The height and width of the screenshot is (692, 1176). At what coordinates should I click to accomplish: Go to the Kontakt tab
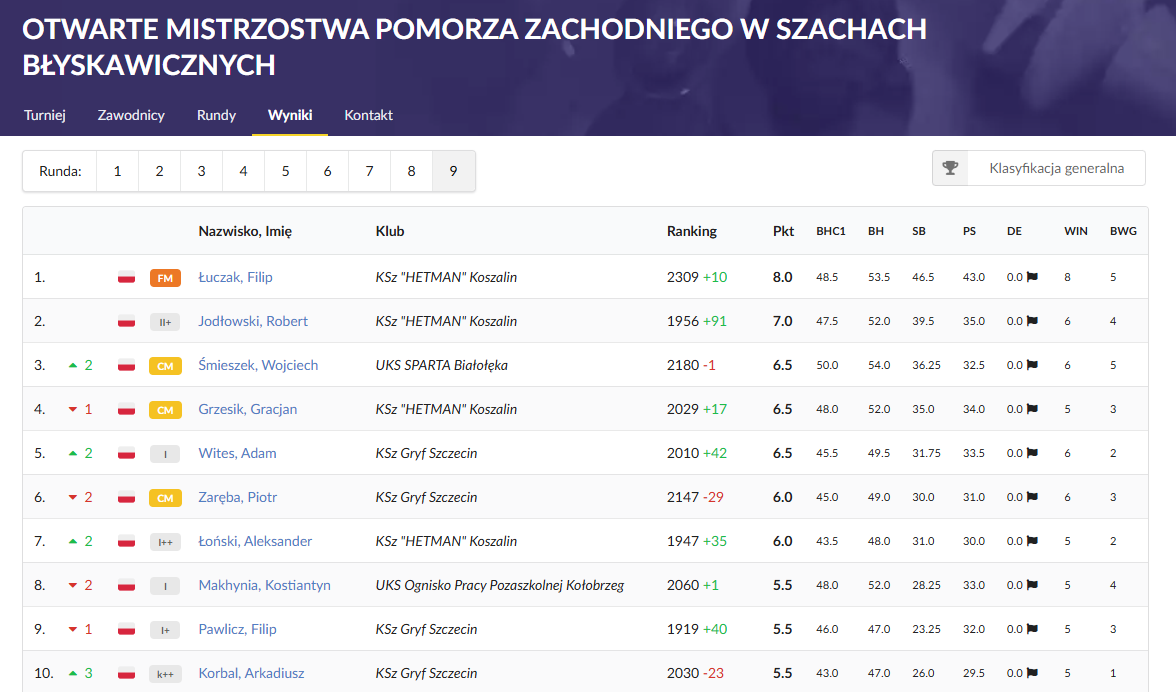368,115
